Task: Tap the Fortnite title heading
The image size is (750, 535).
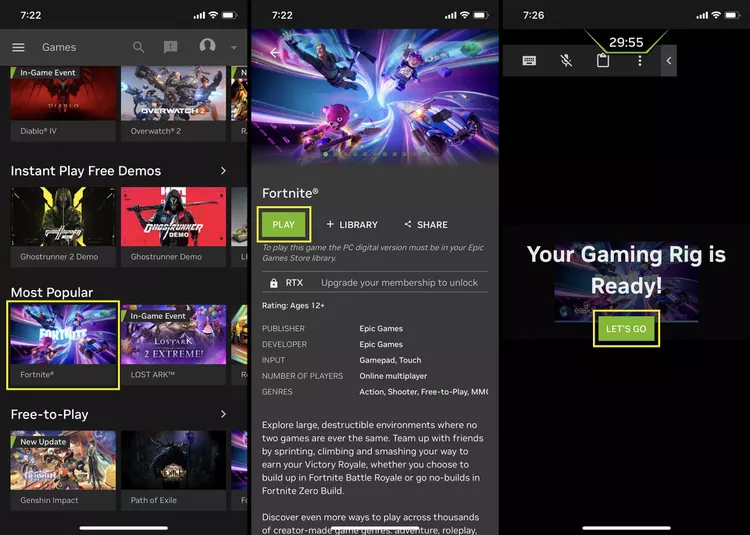Action: [290, 193]
